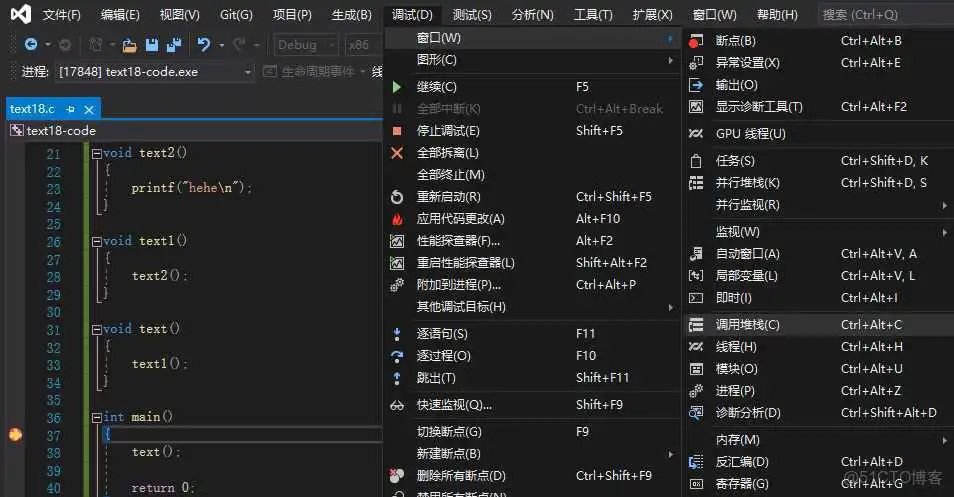The height and width of the screenshot is (497, 954).
Task: Click the Restart Performance Profiler icon
Action: 397,263
